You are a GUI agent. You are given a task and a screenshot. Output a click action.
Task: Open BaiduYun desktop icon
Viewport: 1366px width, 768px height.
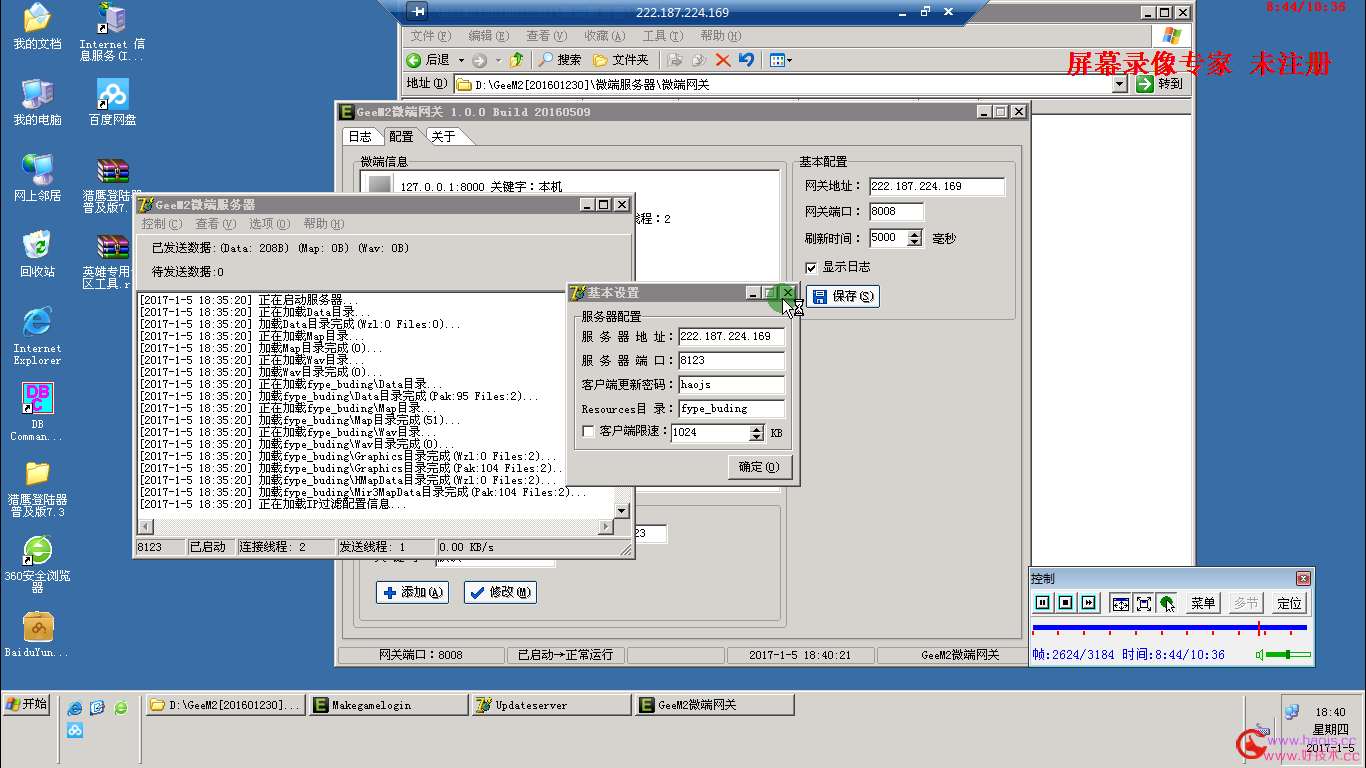click(x=37, y=634)
